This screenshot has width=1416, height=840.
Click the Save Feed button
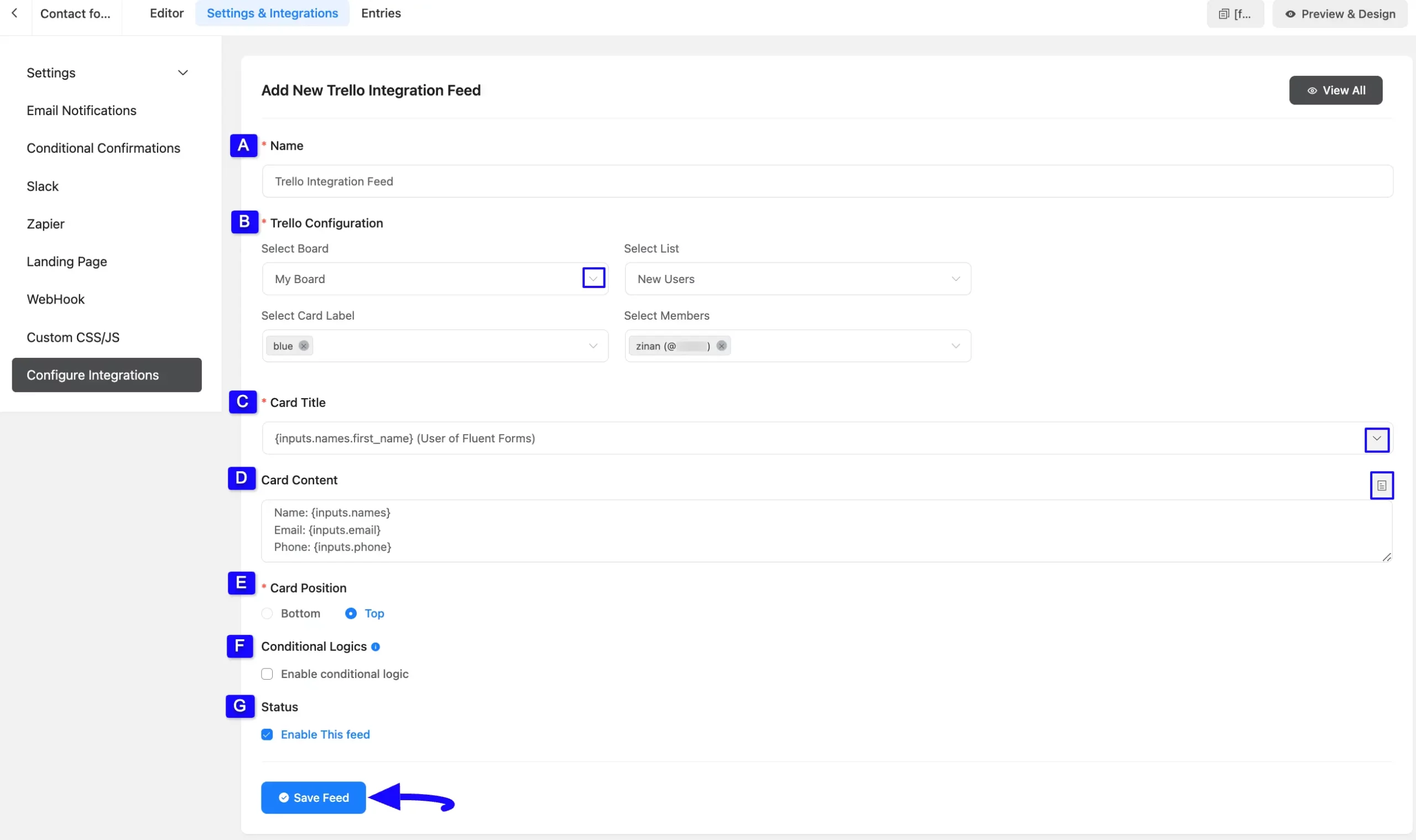(313, 797)
